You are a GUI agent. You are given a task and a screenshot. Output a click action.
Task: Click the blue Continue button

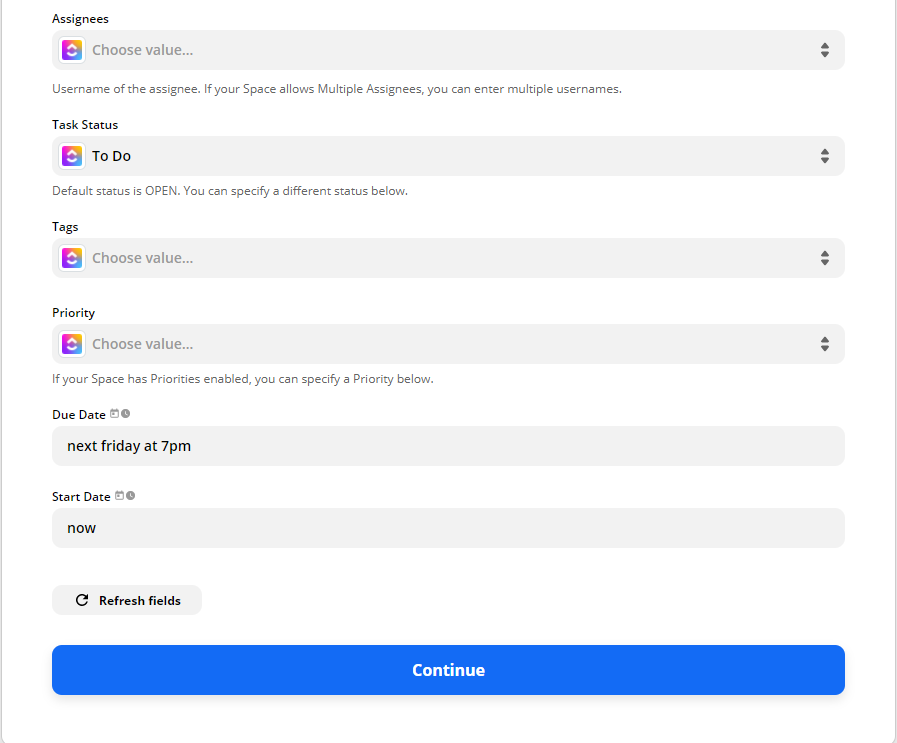448,670
